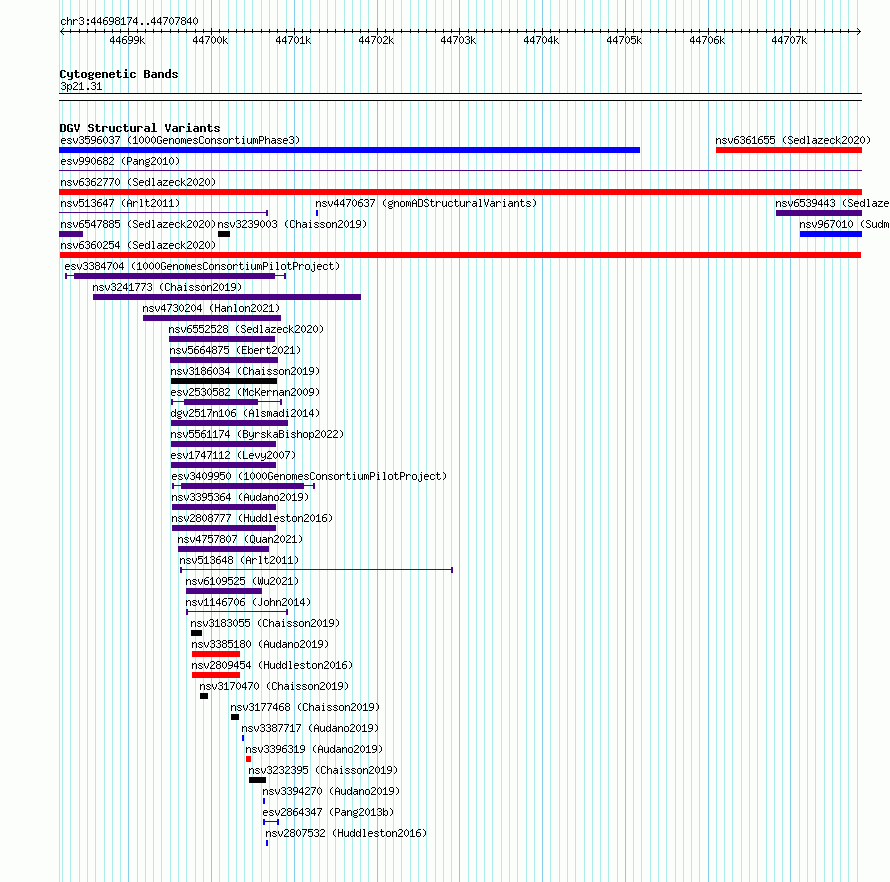This screenshot has width=890, height=882.
Task: Click the nsv3385180 red variant bar
Action: point(216,654)
